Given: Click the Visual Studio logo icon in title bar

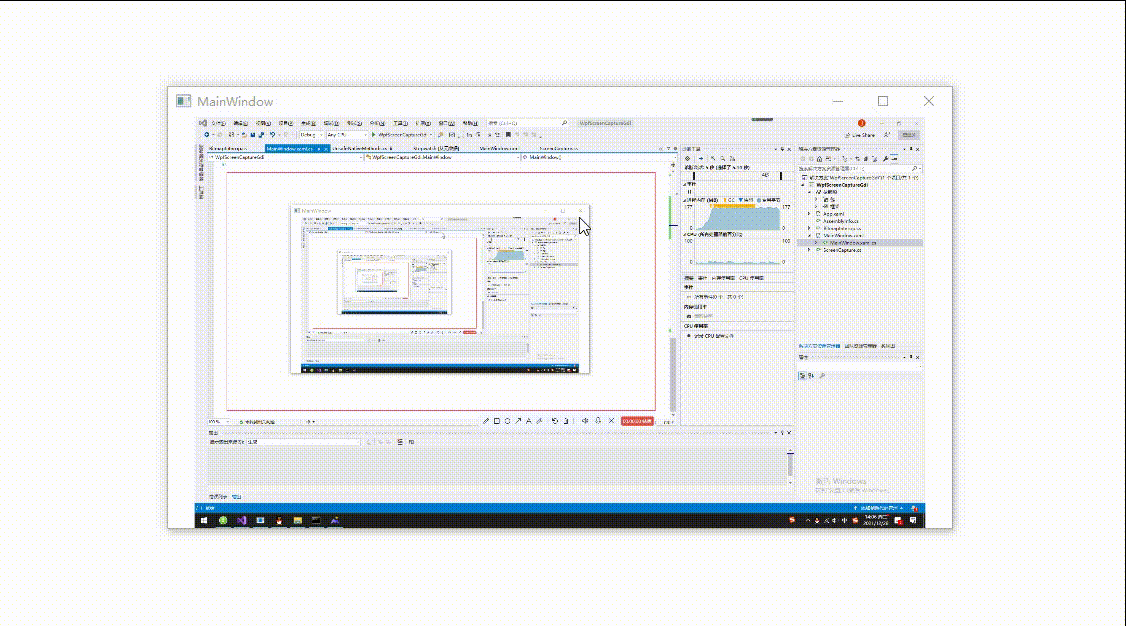Looking at the screenshot, I should [x=203, y=123].
